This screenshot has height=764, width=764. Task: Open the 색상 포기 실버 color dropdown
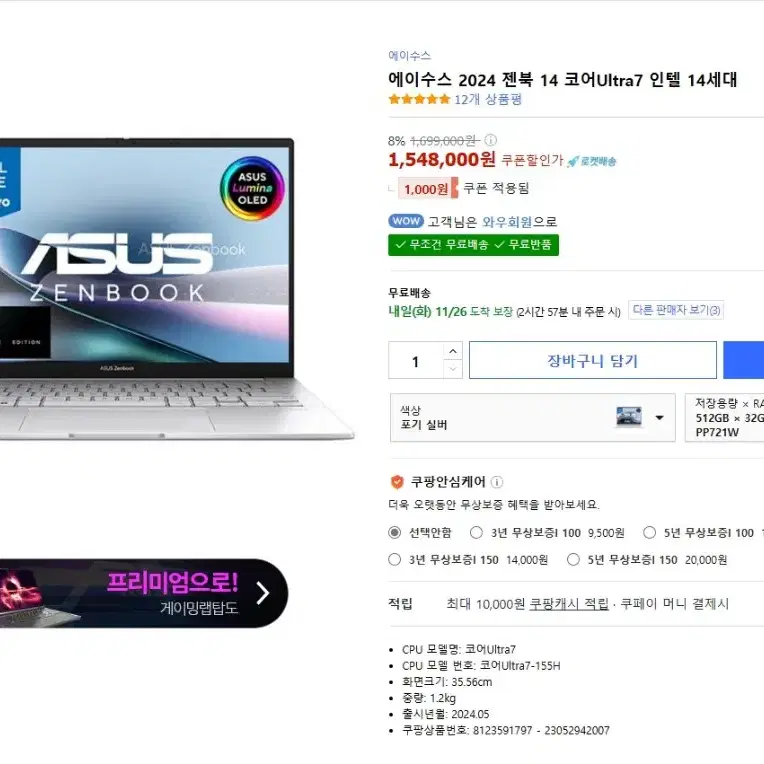click(x=533, y=418)
